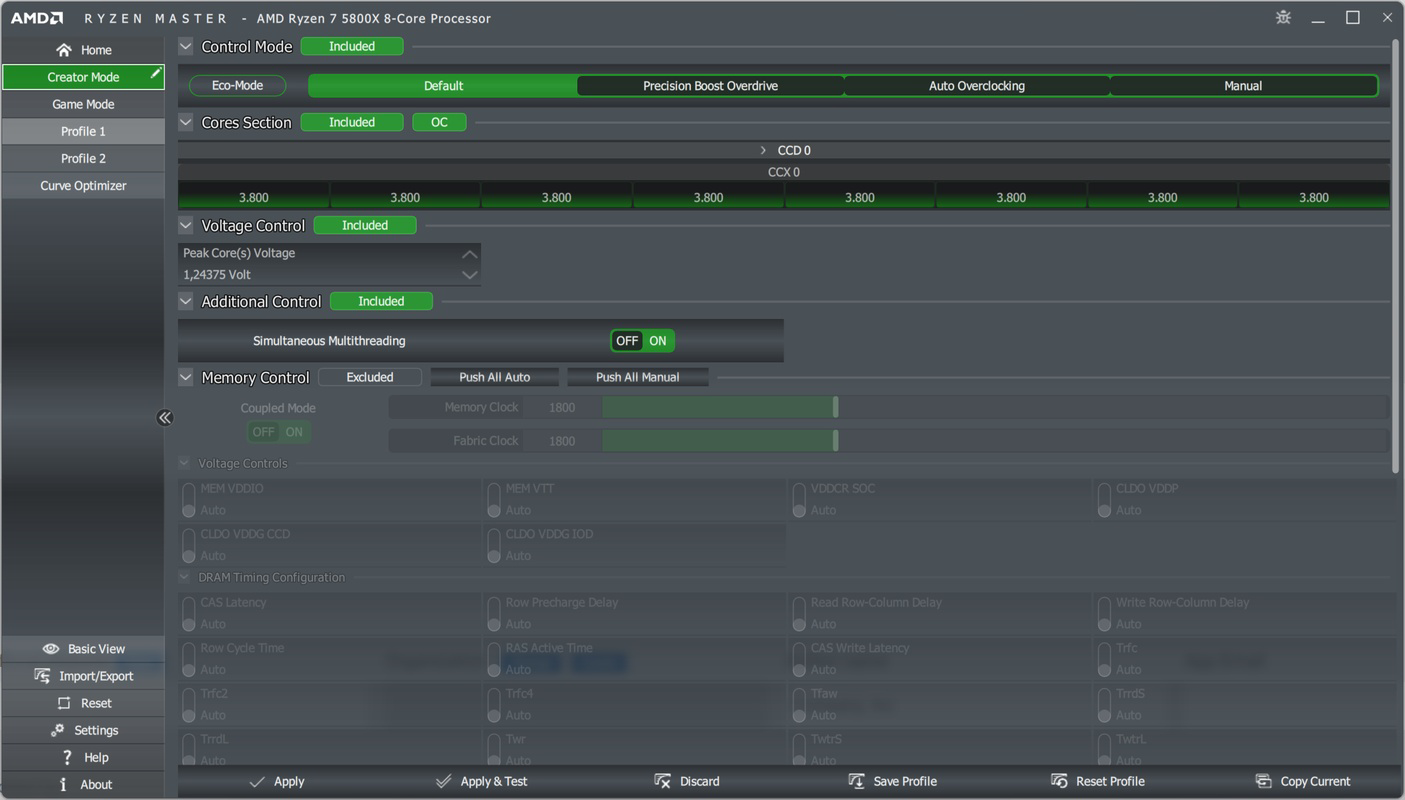Select Manual control mode
The width and height of the screenshot is (1405, 800).
coord(1243,86)
